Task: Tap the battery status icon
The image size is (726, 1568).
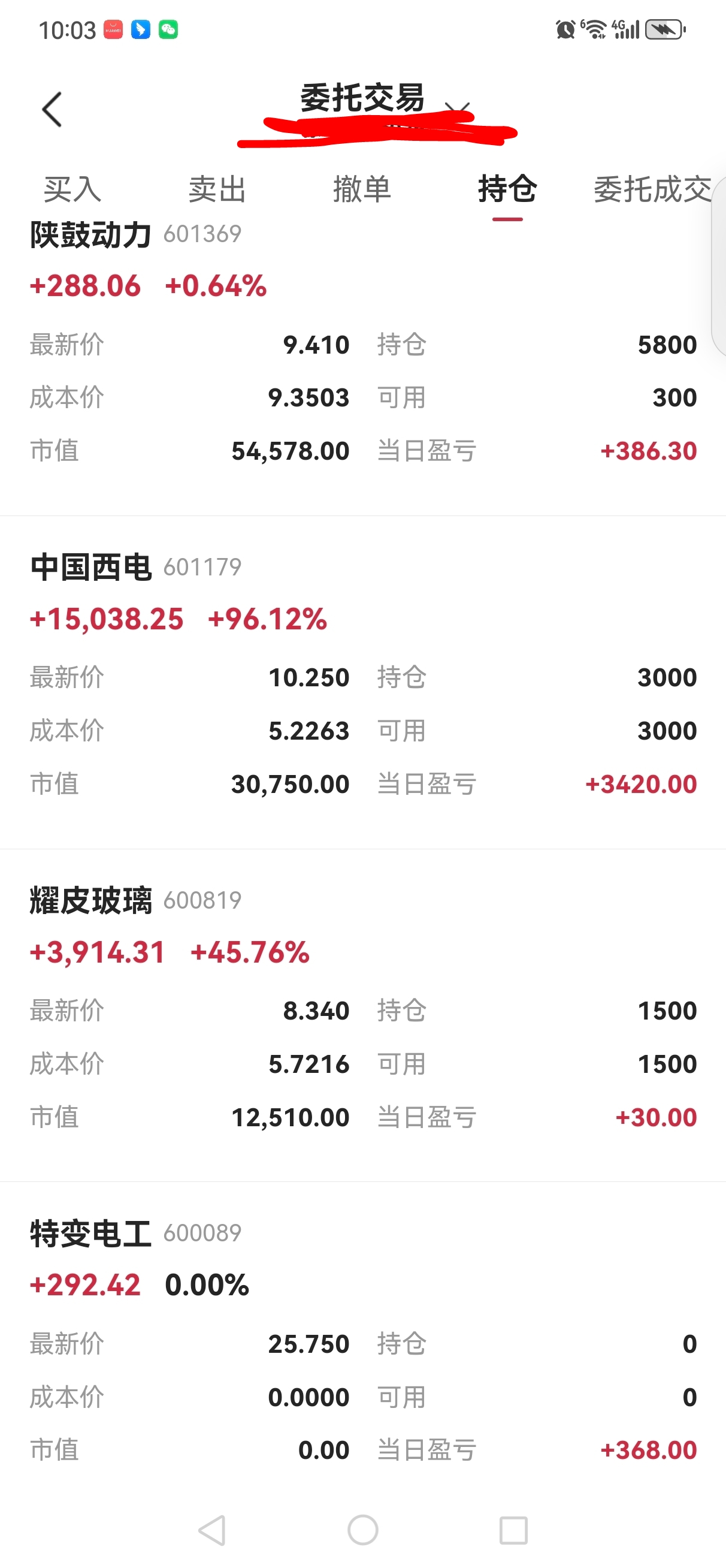Action: [x=665, y=29]
